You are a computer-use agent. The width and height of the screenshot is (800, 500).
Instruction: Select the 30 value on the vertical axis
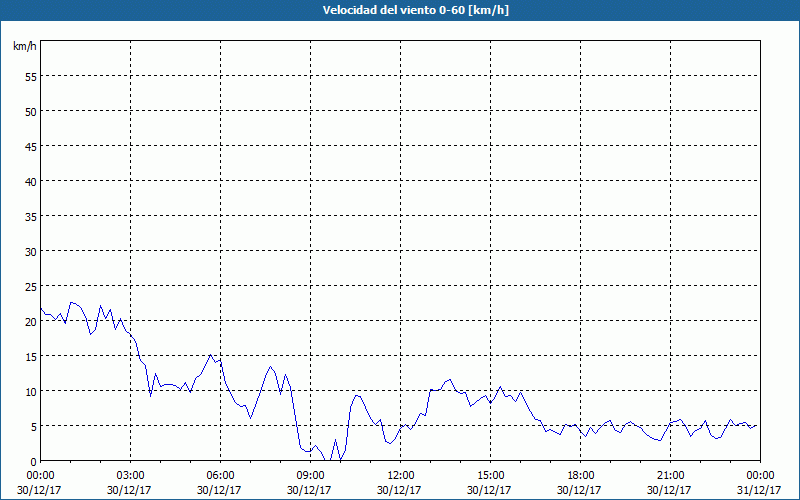31,252
